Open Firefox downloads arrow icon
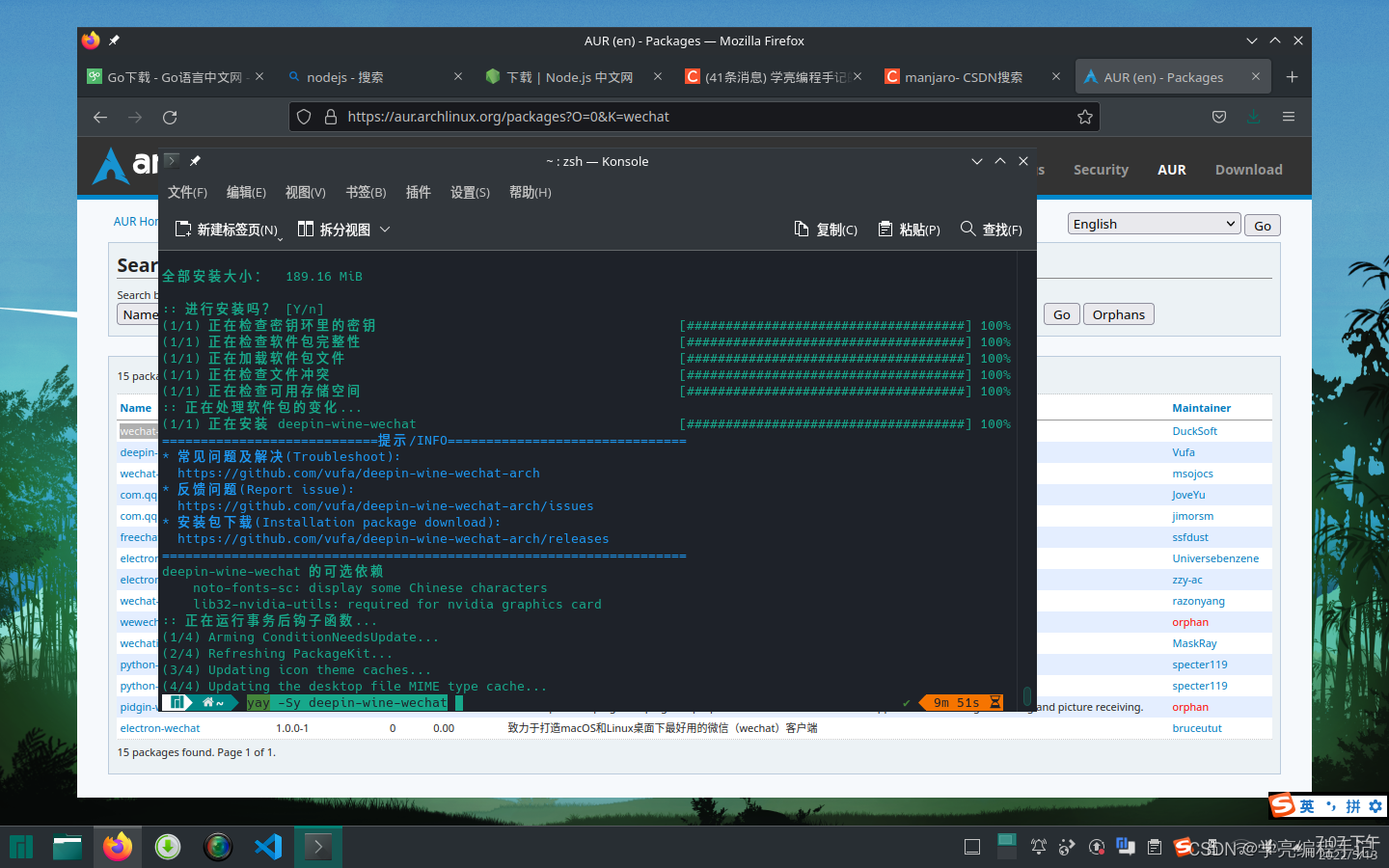The width and height of the screenshot is (1389, 868). [x=1253, y=117]
